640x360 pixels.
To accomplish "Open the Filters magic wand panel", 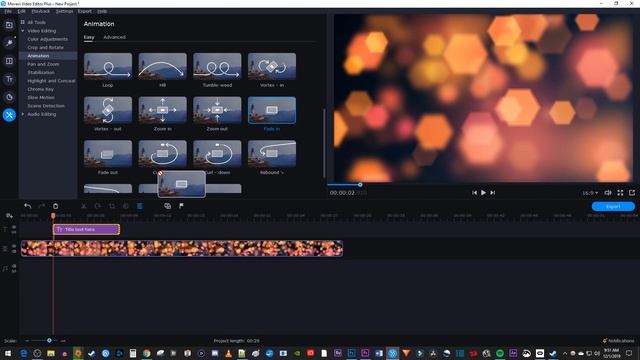I will (9, 43).
